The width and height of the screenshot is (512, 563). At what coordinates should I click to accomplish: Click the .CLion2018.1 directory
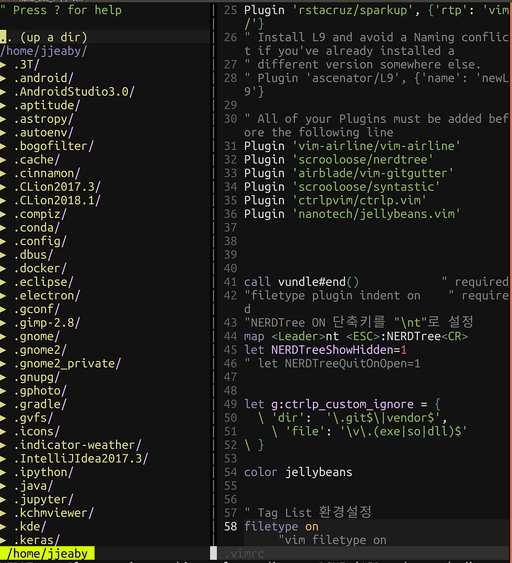click(x=57, y=200)
